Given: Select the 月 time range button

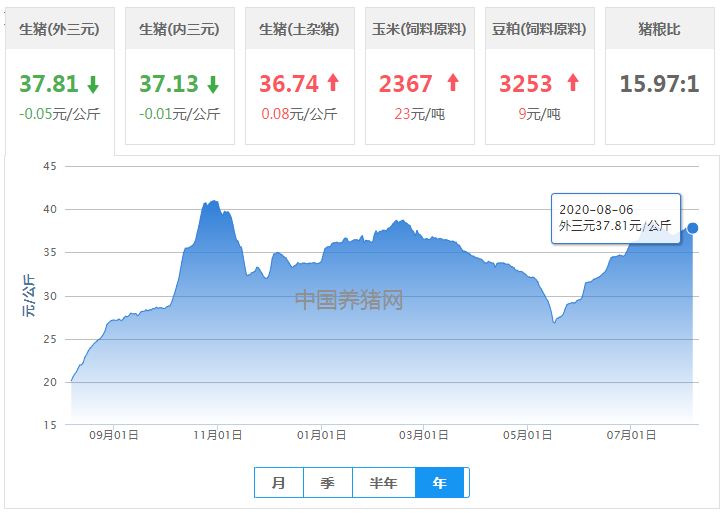Looking at the screenshot, I should 279,482.
